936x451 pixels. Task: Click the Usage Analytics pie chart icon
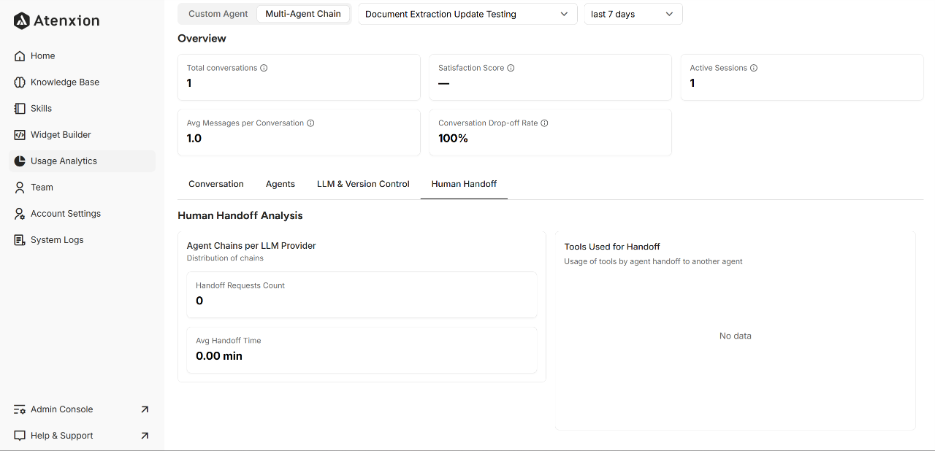click(x=19, y=161)
